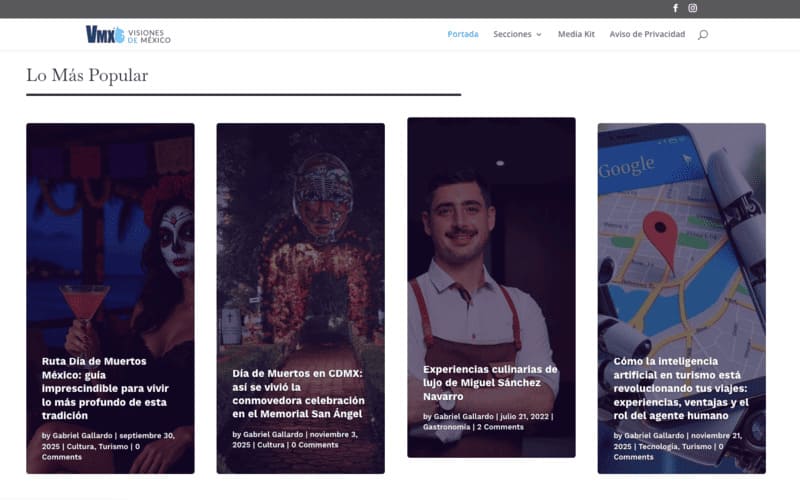Click the search magnifier icon
Screen dimensions: 800x500
click(703, 34)
